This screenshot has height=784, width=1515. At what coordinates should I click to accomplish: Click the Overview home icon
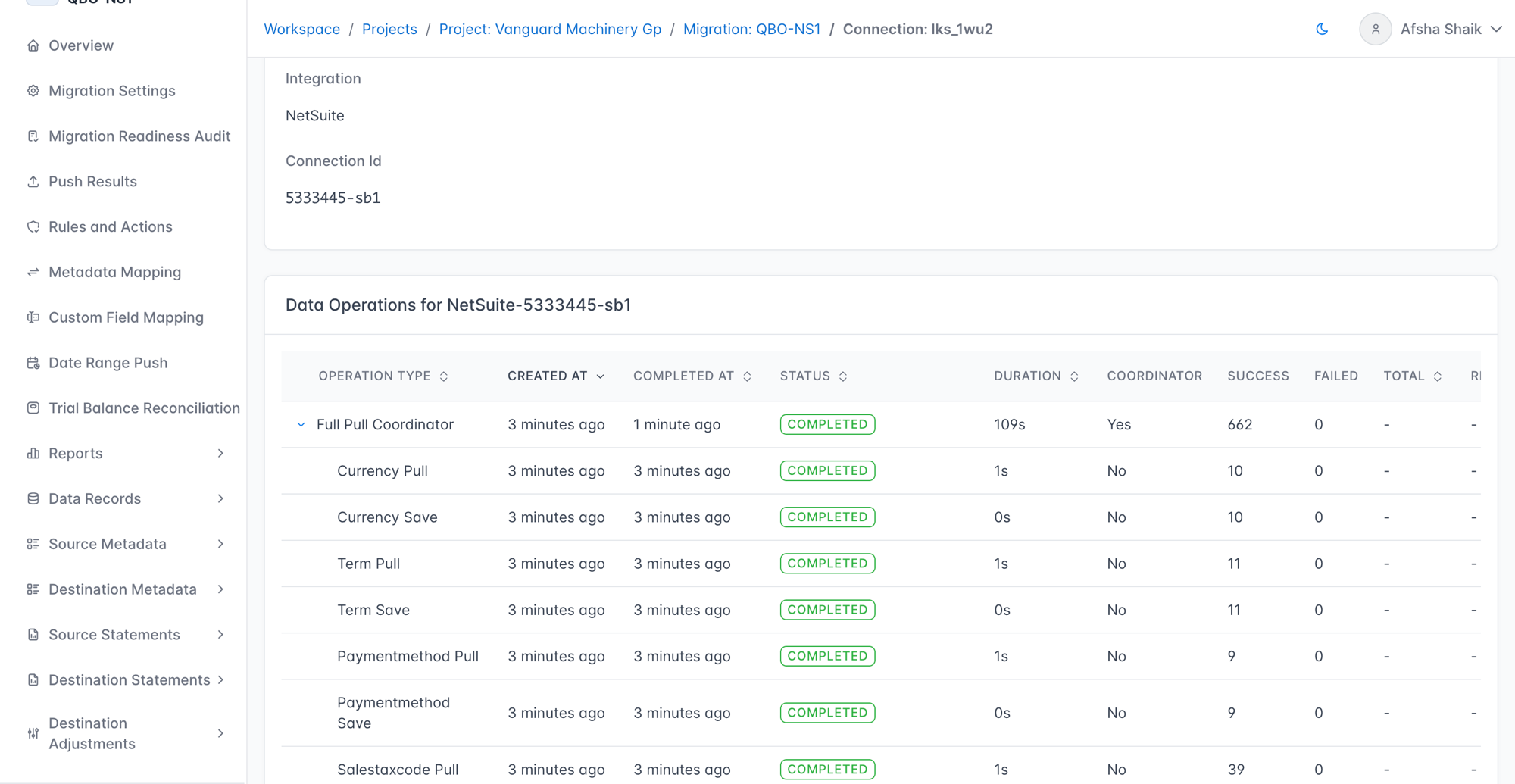pyautogui.click(x=33, y=45)
